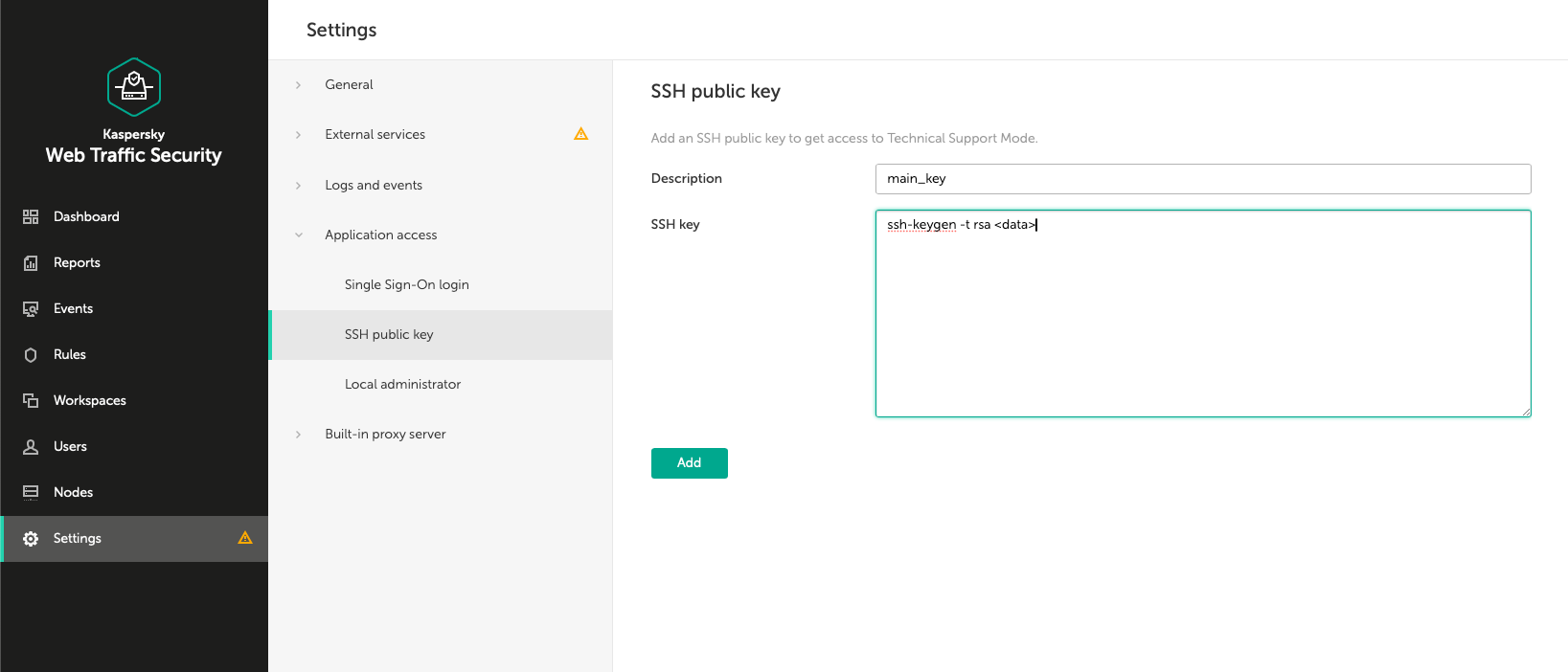This screenshot has height=672, width=1568.
Task: Click the Workspaces icon in sidebar
Action: pyautogui.click(x=31, y=401)
